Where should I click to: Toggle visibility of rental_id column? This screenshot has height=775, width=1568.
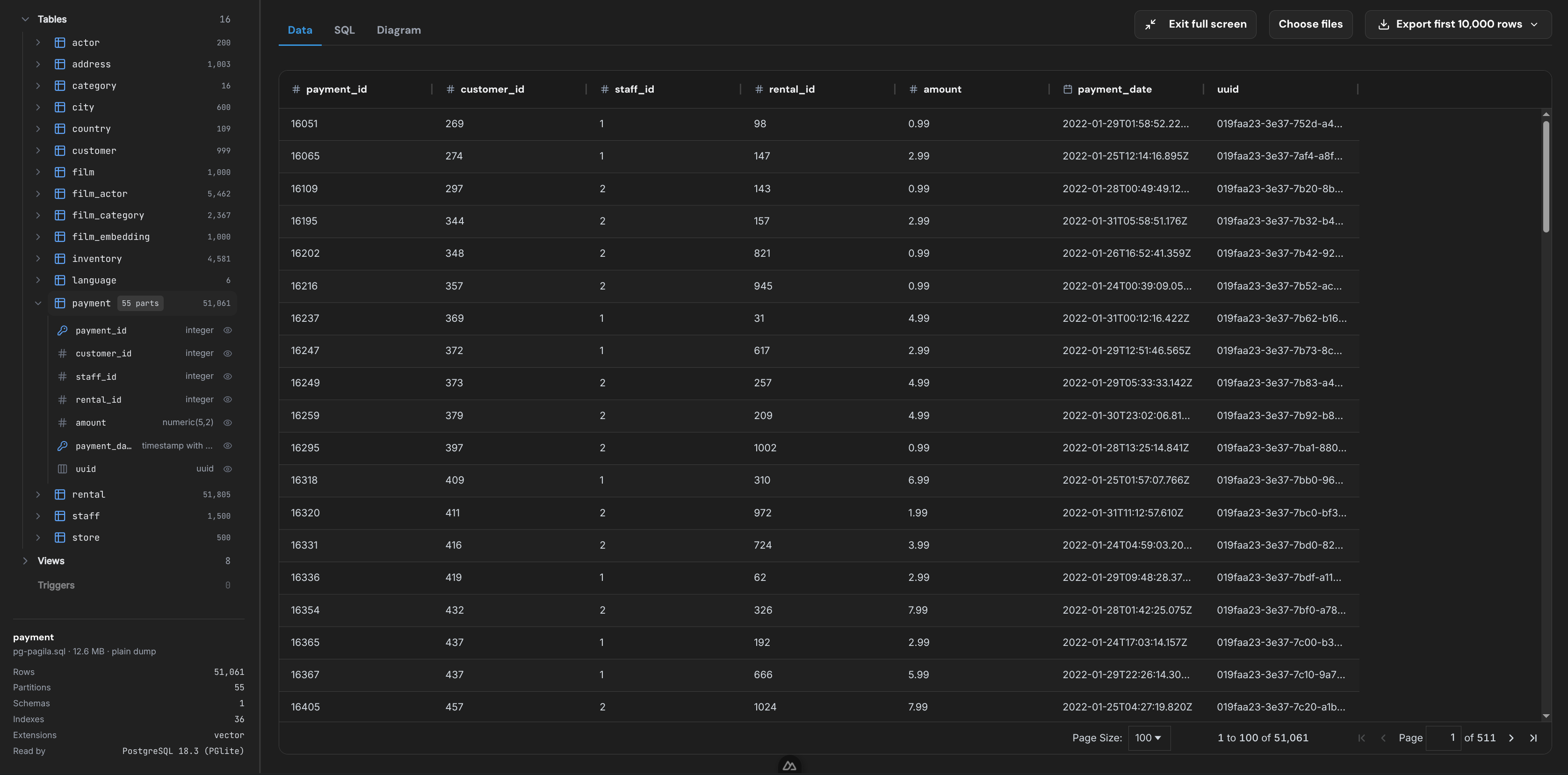pyautogui.click(x=228, y=399)
